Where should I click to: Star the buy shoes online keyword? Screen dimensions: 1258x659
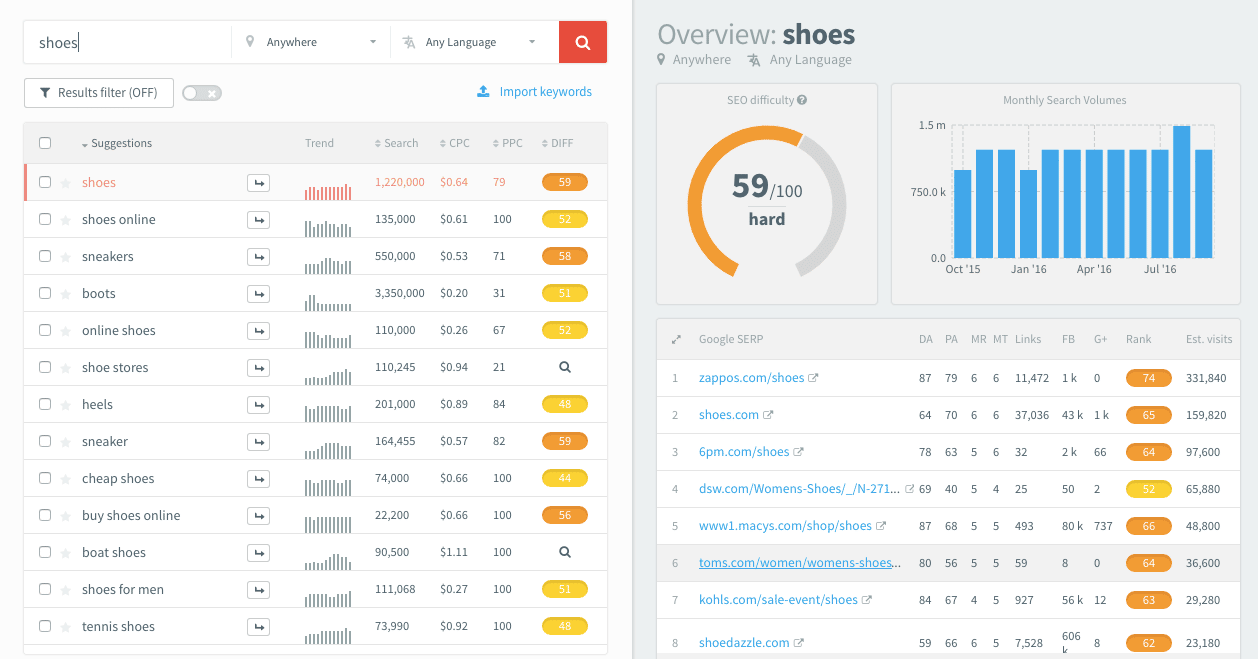(x=66, y=516)
